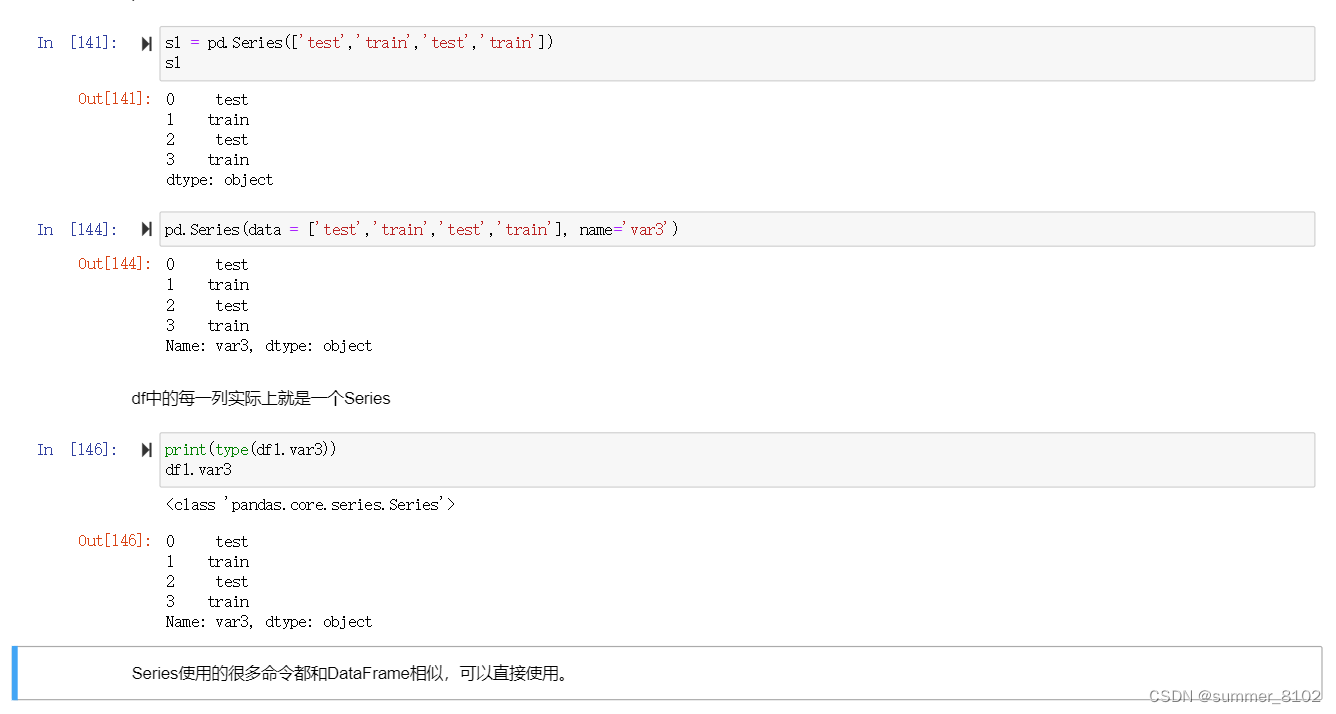Image resolution: width=1336 pixels, height=714 pixels.
Task: Click markdown text 'df中的每一列实际上就是一个Series'
Action: tap(261, 399)
